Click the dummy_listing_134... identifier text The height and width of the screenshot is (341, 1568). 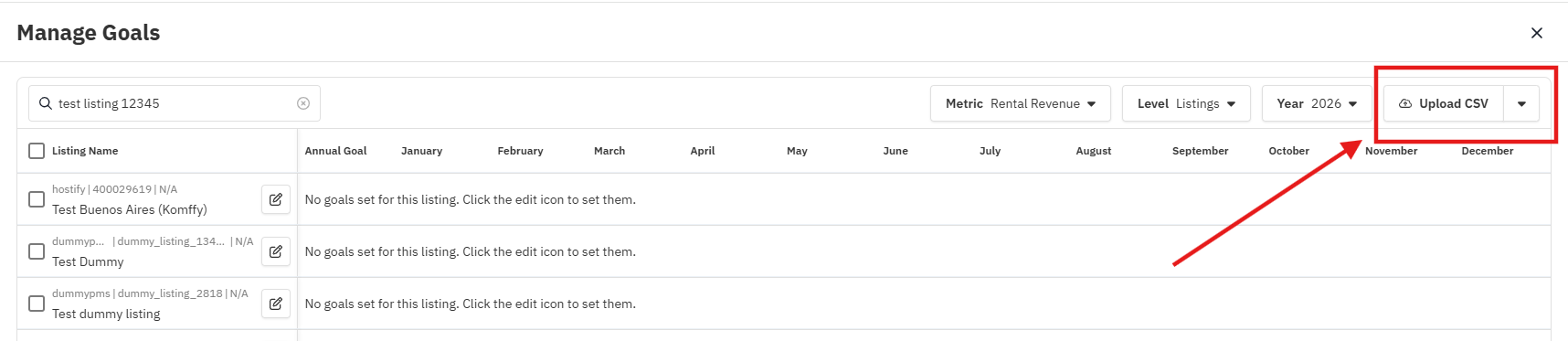coord(171,241)
